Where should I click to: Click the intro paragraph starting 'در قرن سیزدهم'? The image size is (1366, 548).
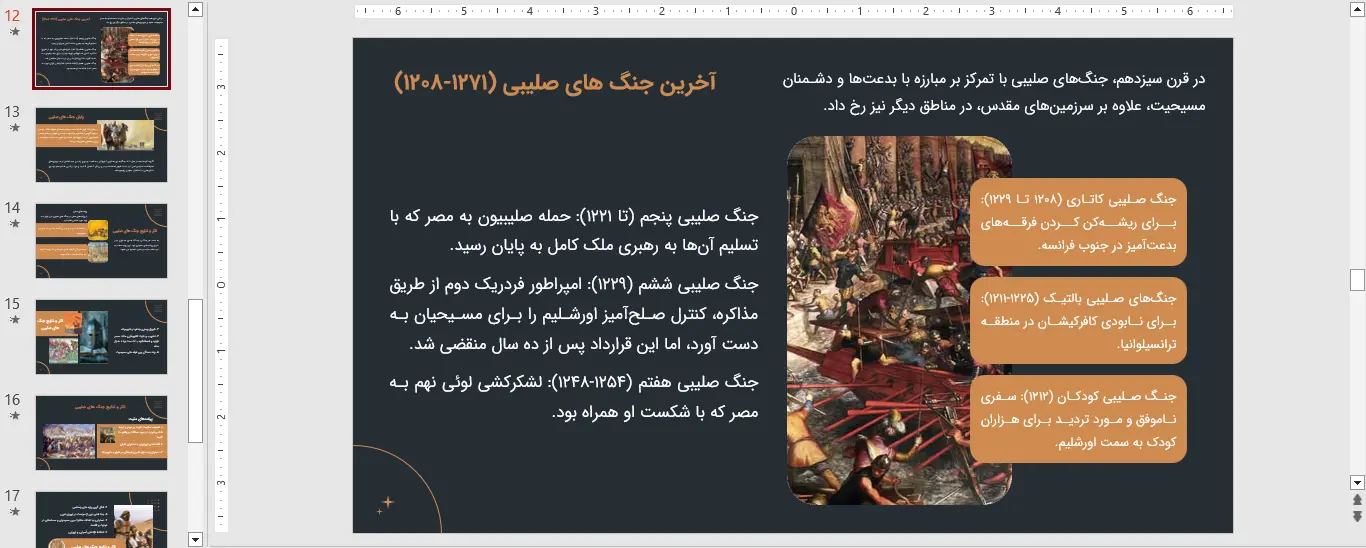tap(995, 92)
